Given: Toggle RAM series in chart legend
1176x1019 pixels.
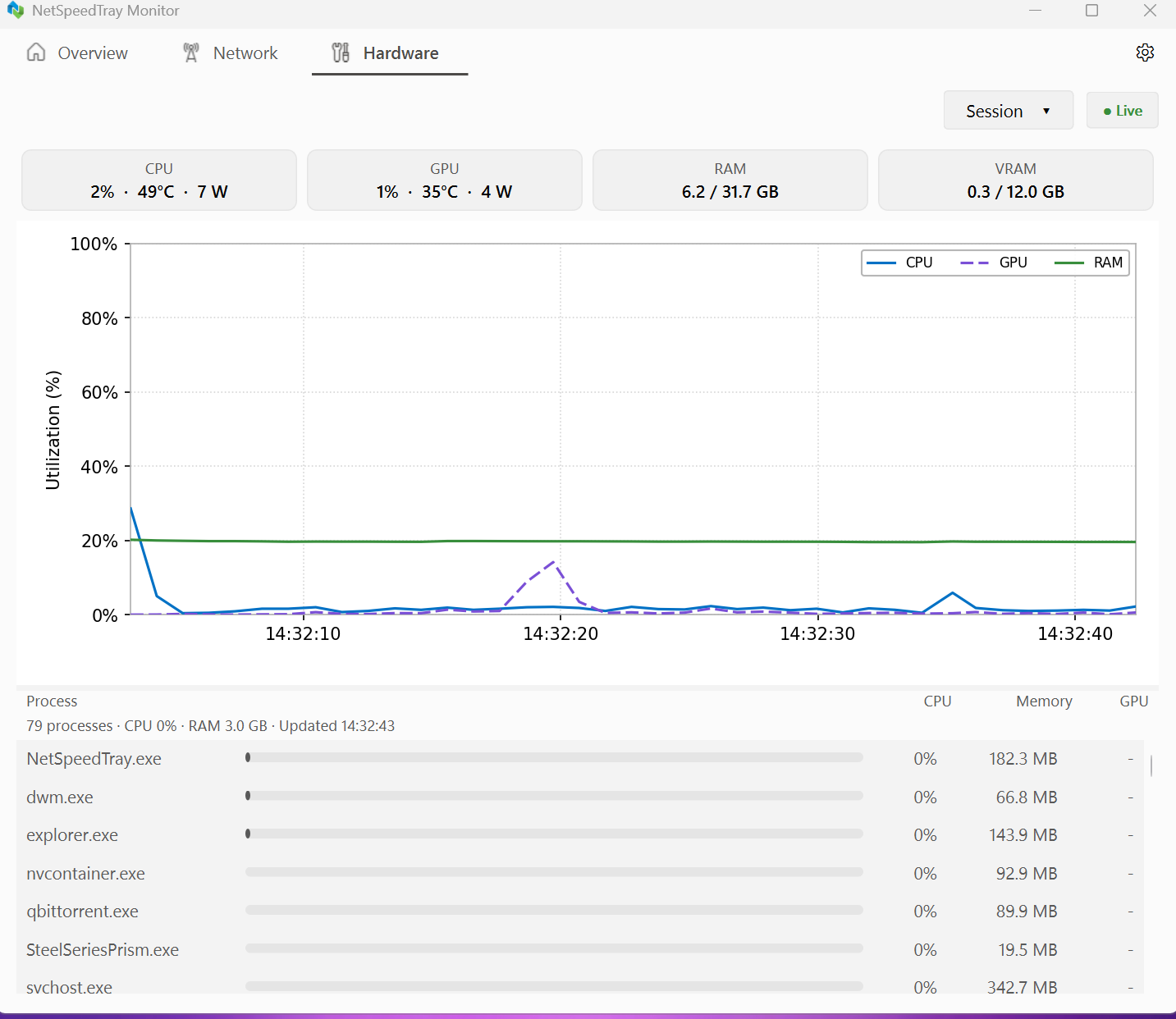Looking at the screenshot, I should click(1088, 263).
